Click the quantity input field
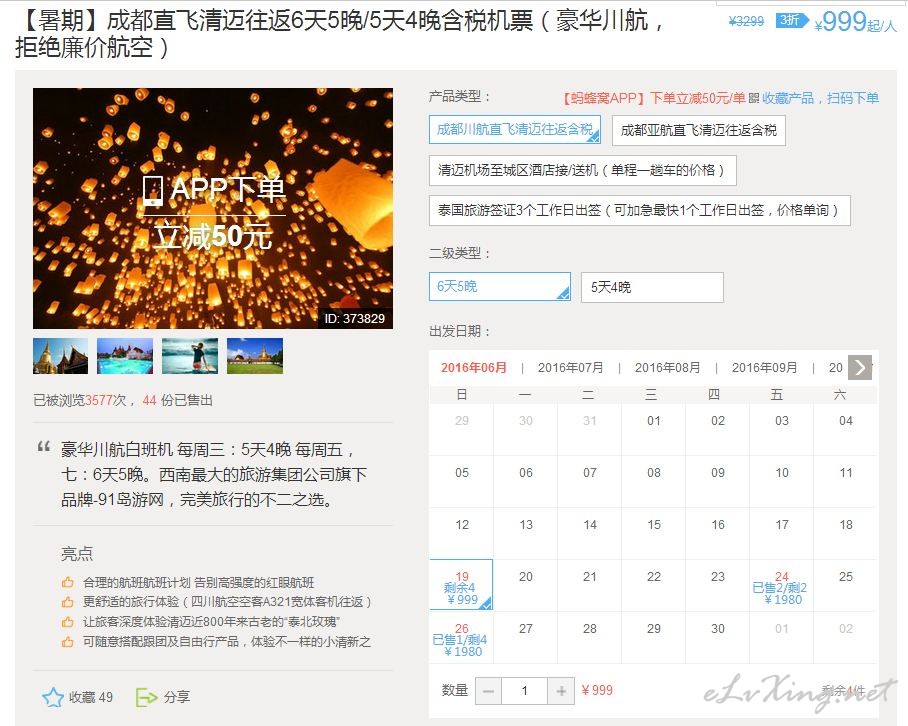 tap(525, 691)
